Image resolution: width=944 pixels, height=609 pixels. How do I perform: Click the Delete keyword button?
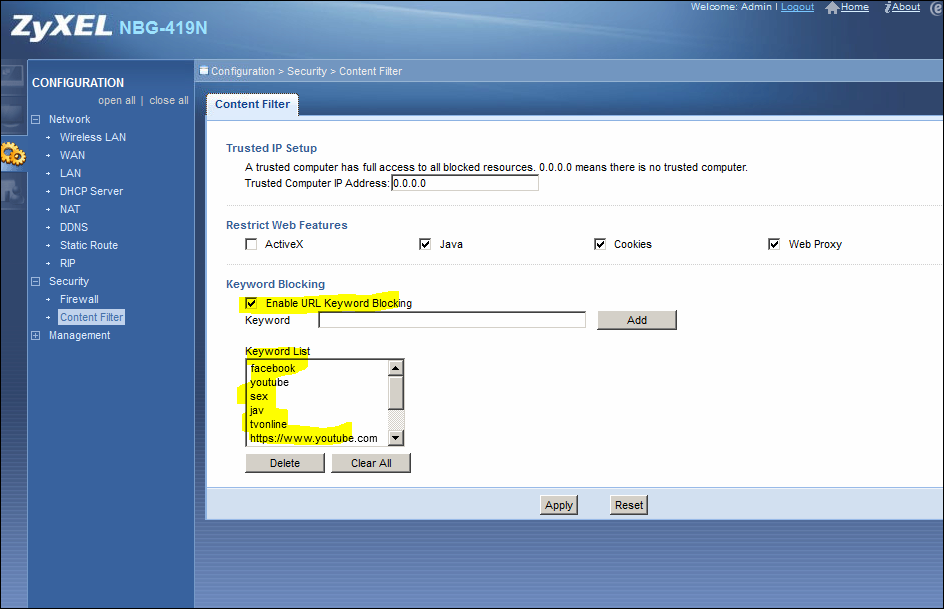285,463
